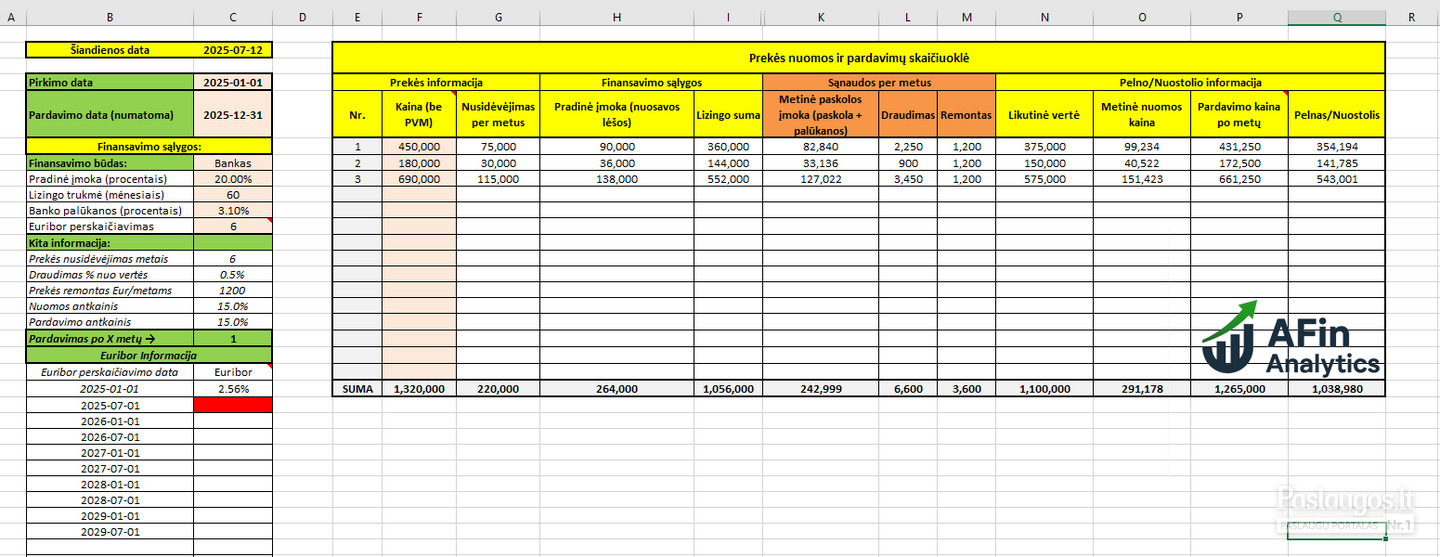Select the Pirkimo data value 2025-01-01

click(x=233, y=82)
